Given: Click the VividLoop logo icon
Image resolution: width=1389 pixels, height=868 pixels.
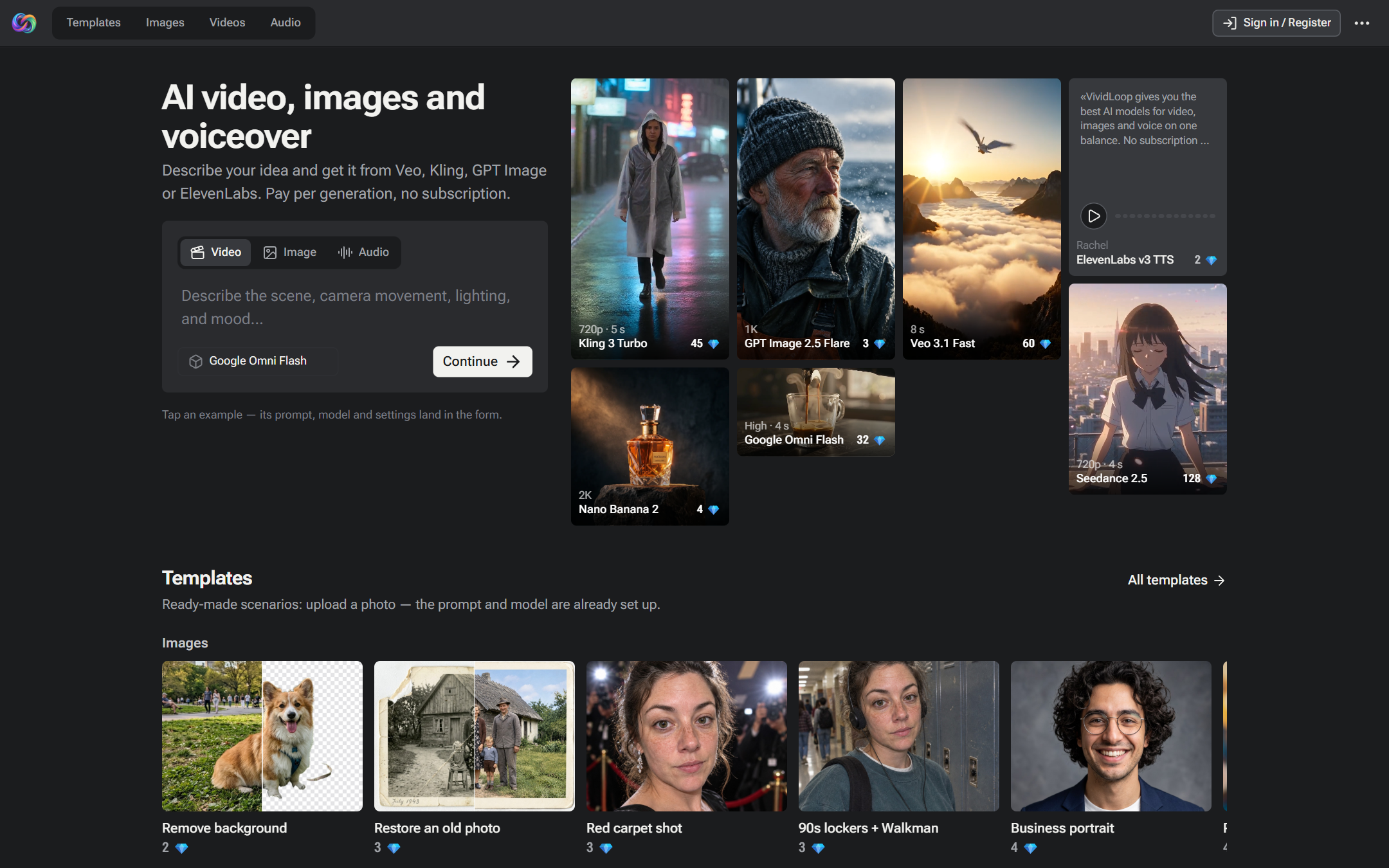Looking at the screenshot, I should click(x=24, y=23).
